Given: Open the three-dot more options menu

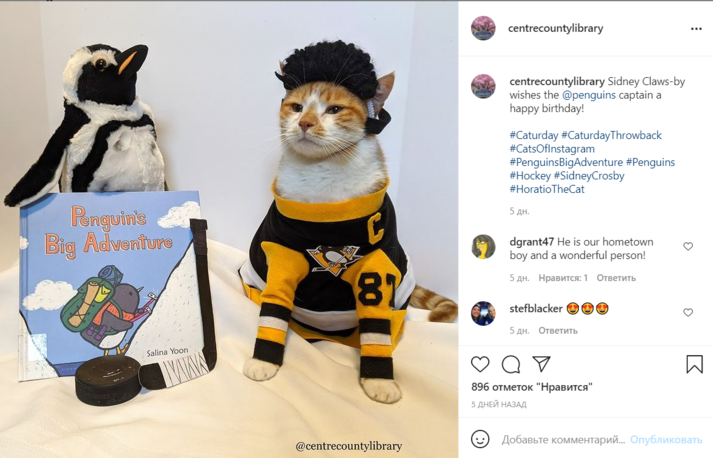Looking at the screenshot, I should click(696, 29).
